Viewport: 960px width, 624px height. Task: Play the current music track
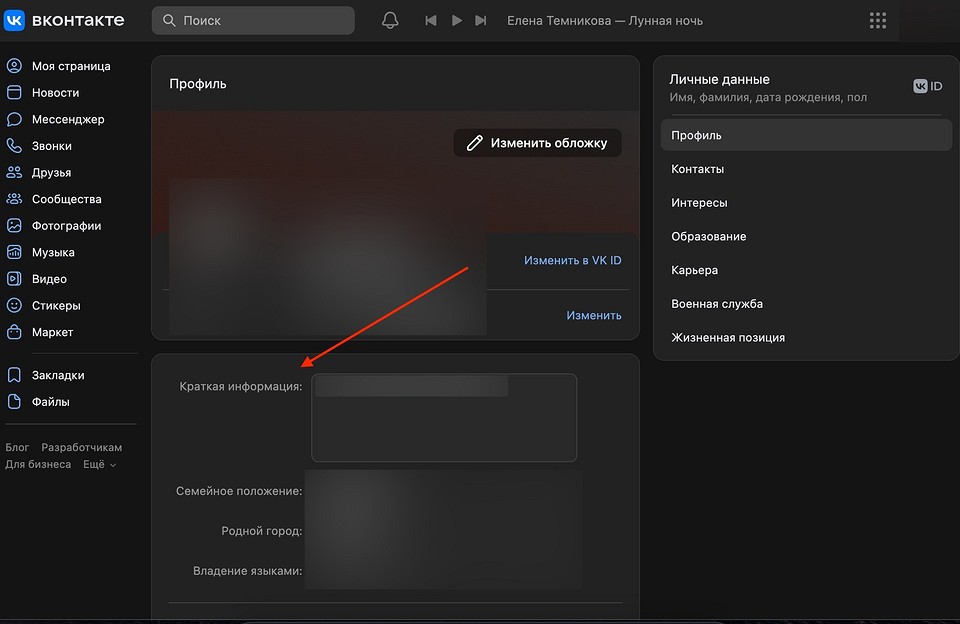point(456,20)
